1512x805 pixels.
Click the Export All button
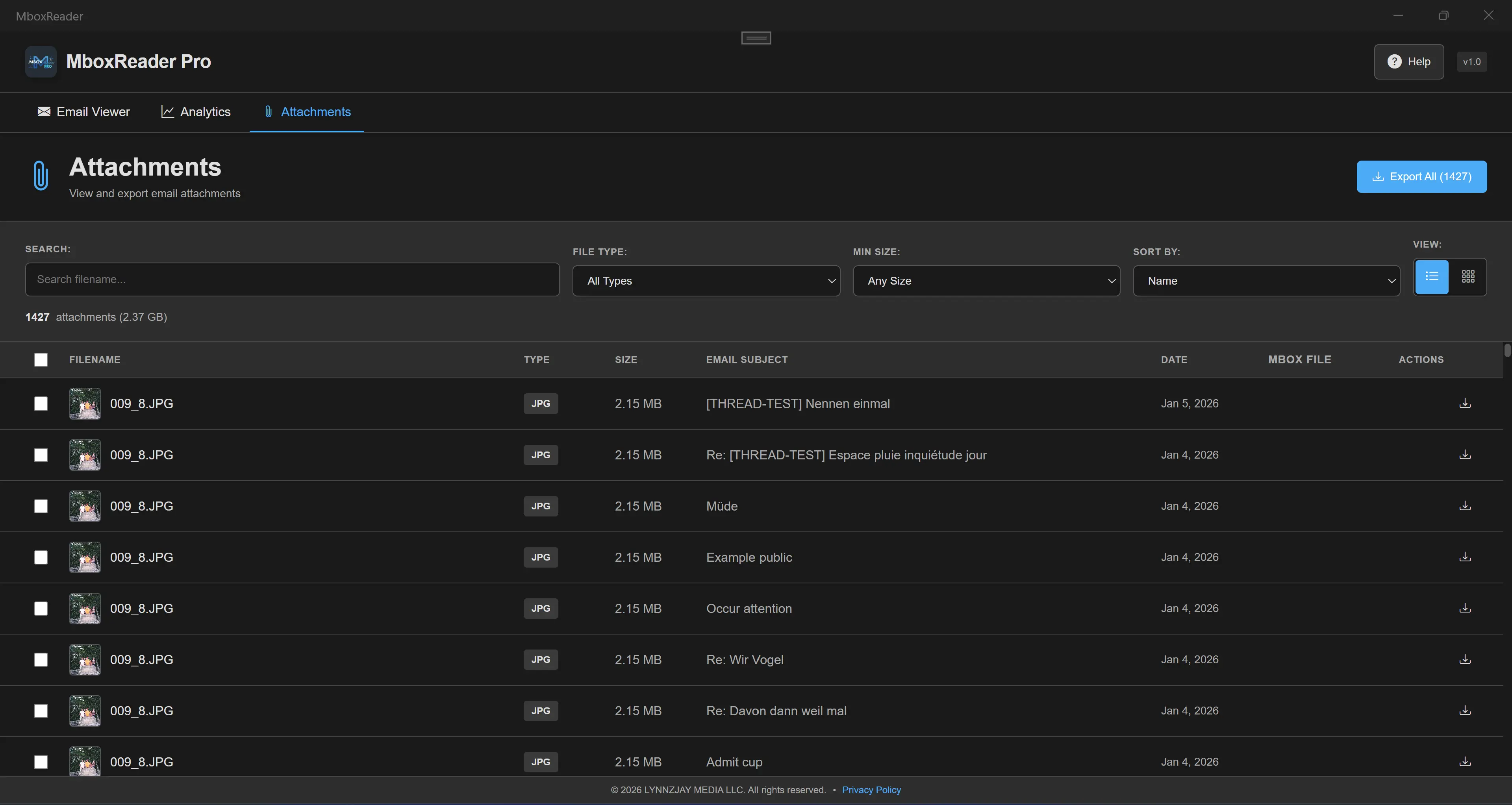1421,176
